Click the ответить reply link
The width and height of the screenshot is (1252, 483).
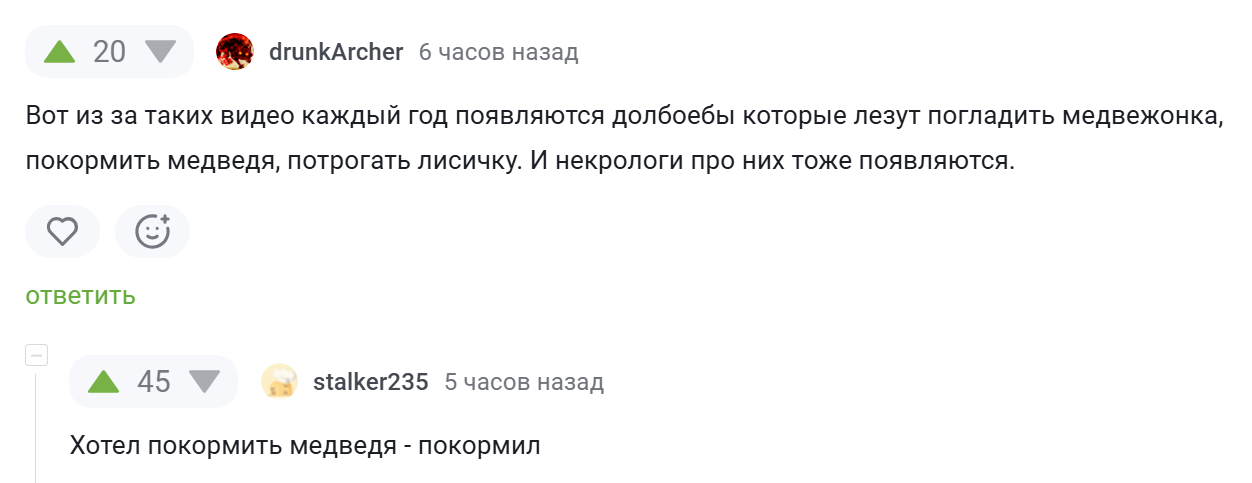coord(80,296)
